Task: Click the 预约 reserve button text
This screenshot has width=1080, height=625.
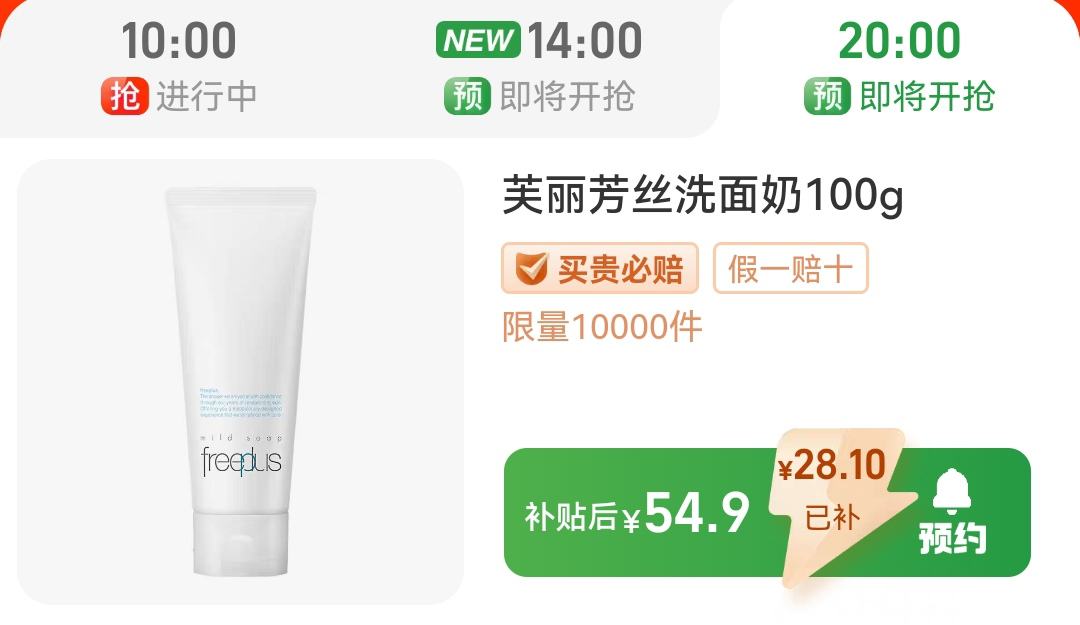Action: click(953, 538)
